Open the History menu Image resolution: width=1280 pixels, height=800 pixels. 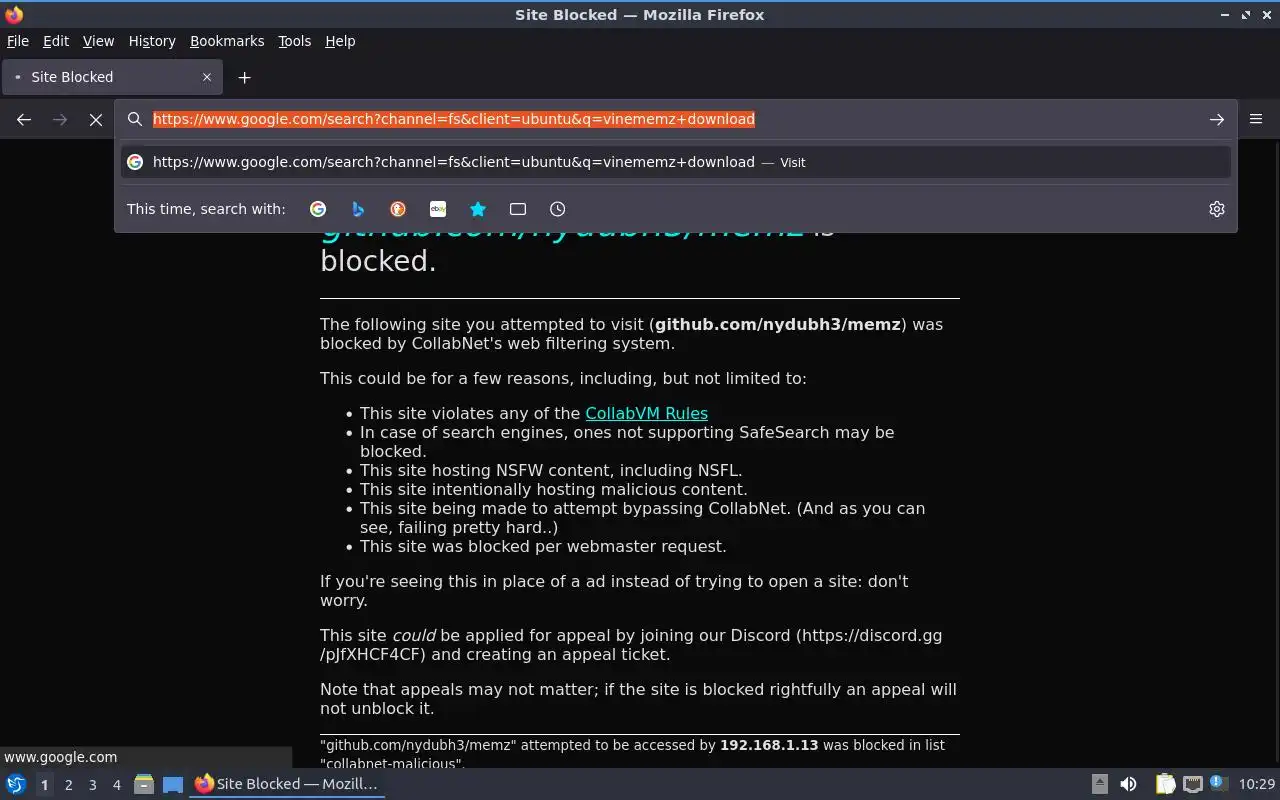click(x=152, y=41)
